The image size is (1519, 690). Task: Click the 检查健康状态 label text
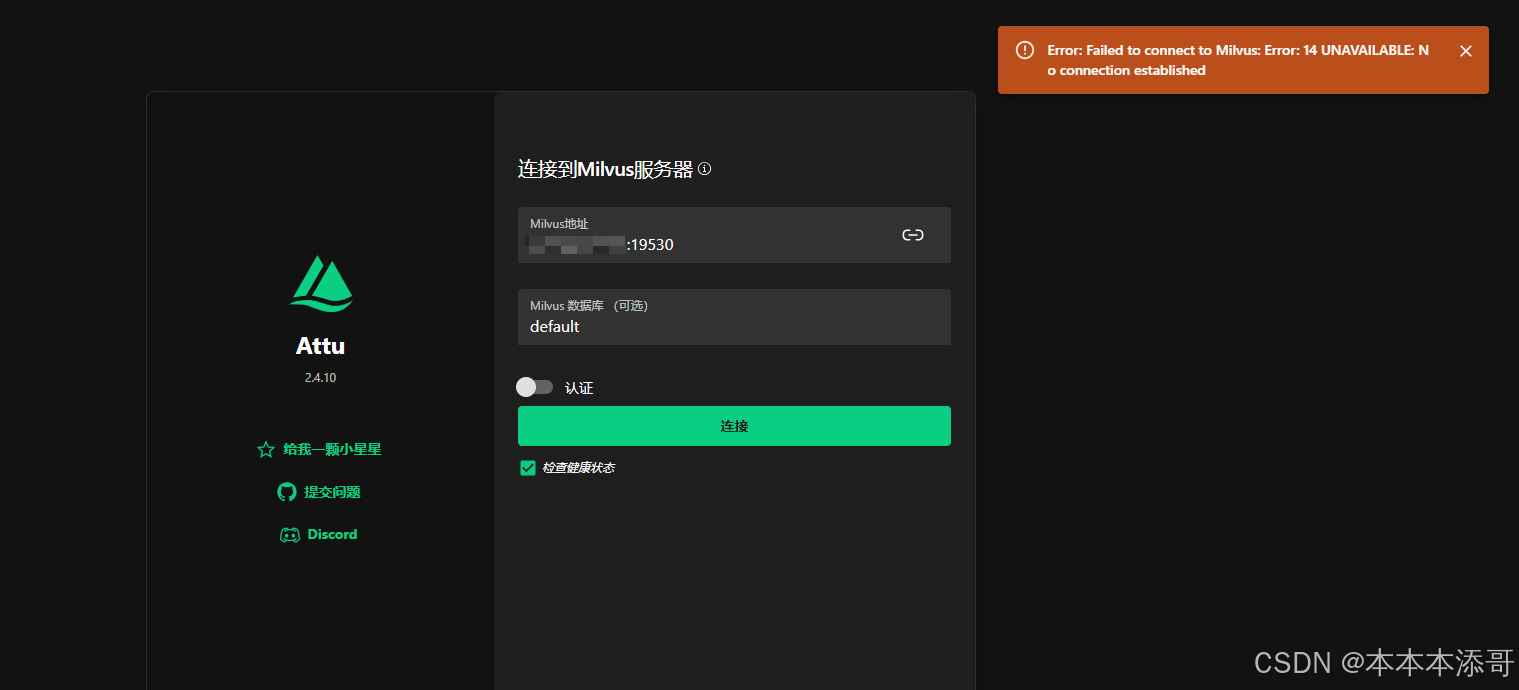pos(578,468)
